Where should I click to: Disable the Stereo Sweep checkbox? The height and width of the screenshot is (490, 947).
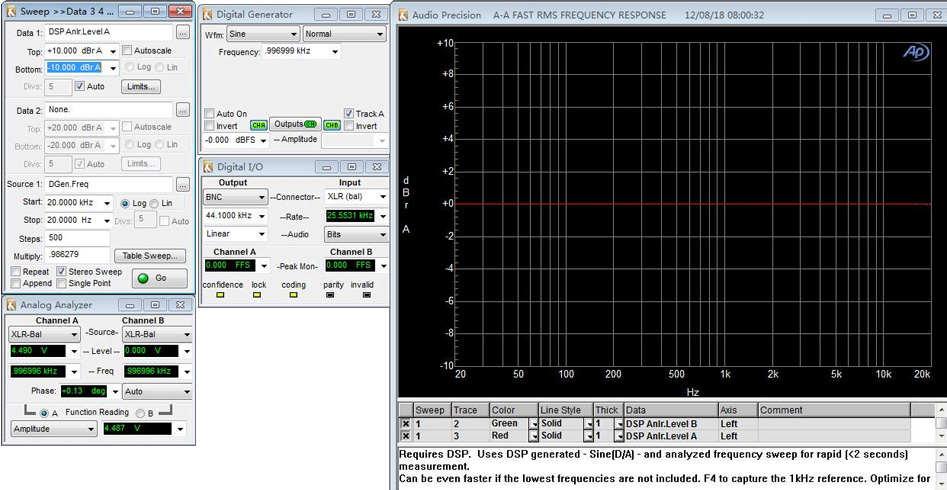click(62, 272)
